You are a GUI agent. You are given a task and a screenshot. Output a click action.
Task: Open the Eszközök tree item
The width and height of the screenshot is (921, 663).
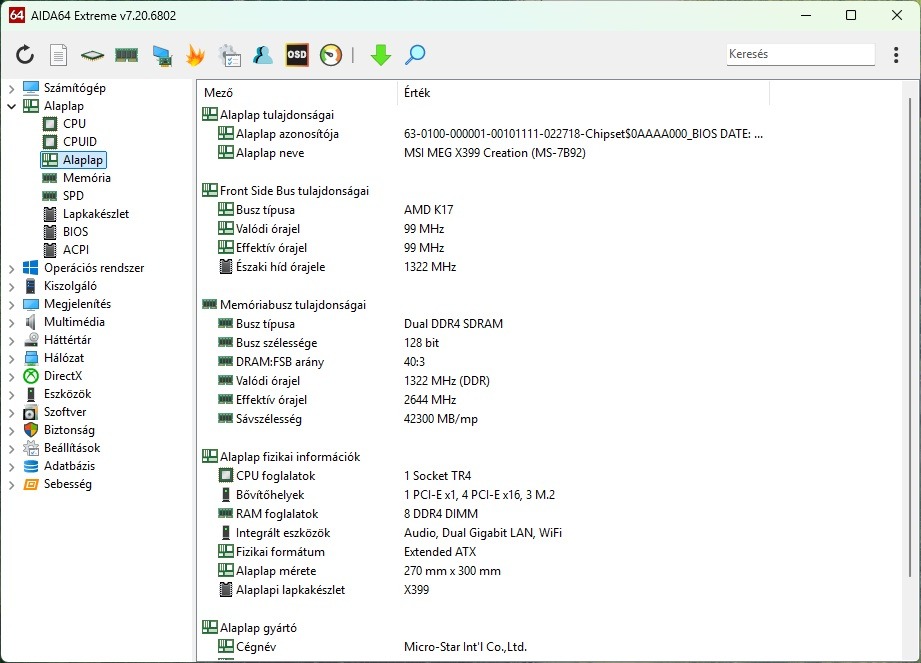(x=68, y=394)
